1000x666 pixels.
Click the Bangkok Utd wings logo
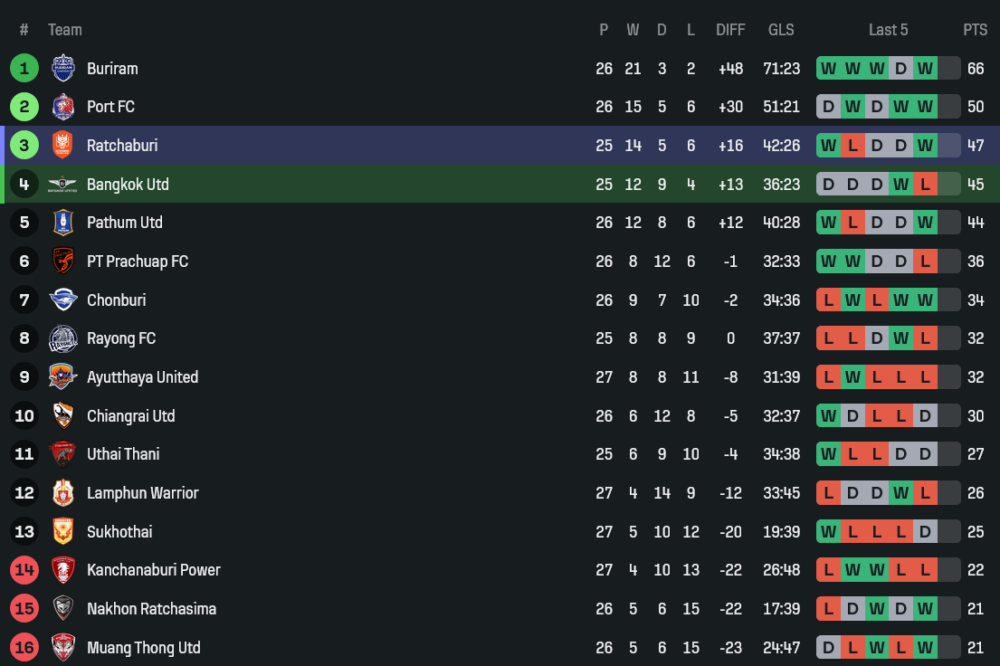63,184
